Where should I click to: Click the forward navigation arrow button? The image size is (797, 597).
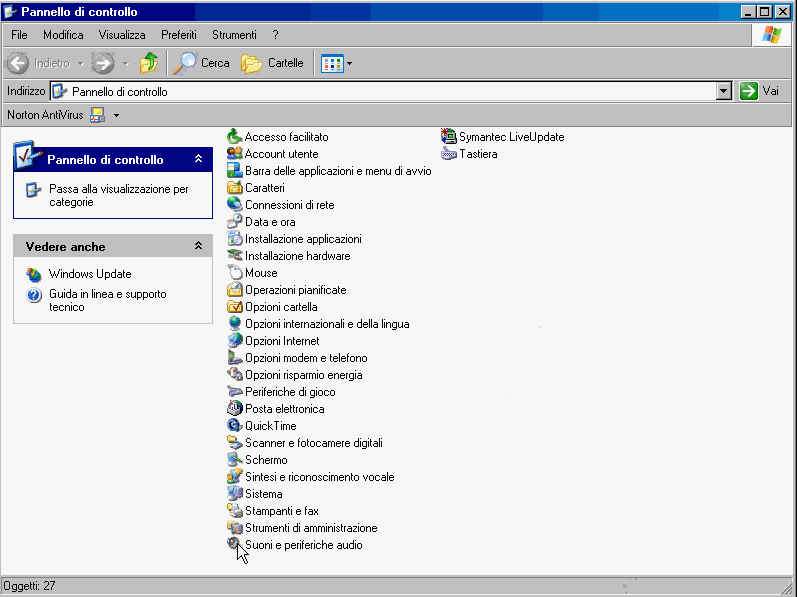[x=102, y=63]
